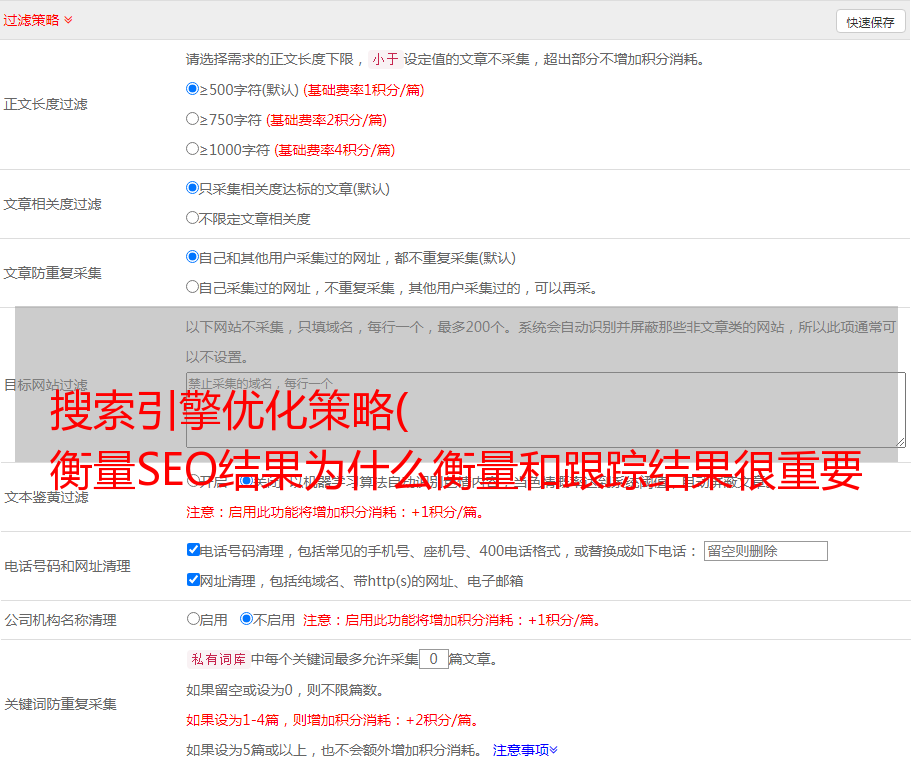Select 启用 for 公司机构名称清理

[x=193, y=619]
